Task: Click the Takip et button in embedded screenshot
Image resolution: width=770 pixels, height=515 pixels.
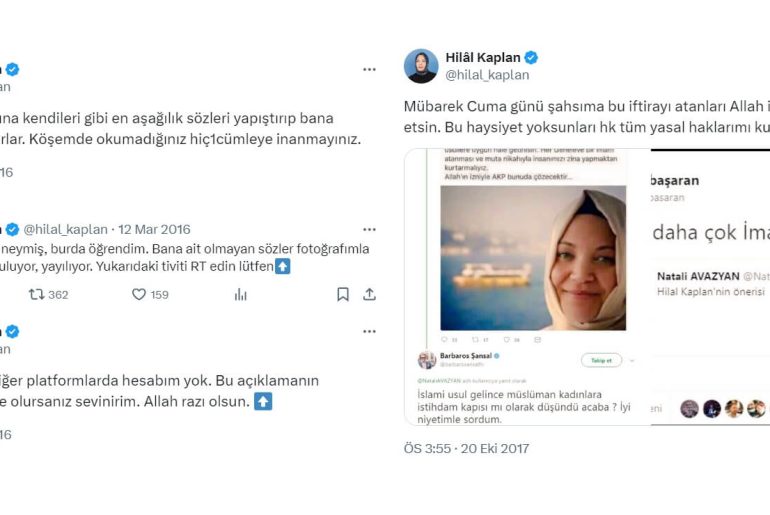Action: (x=602, y=360)
